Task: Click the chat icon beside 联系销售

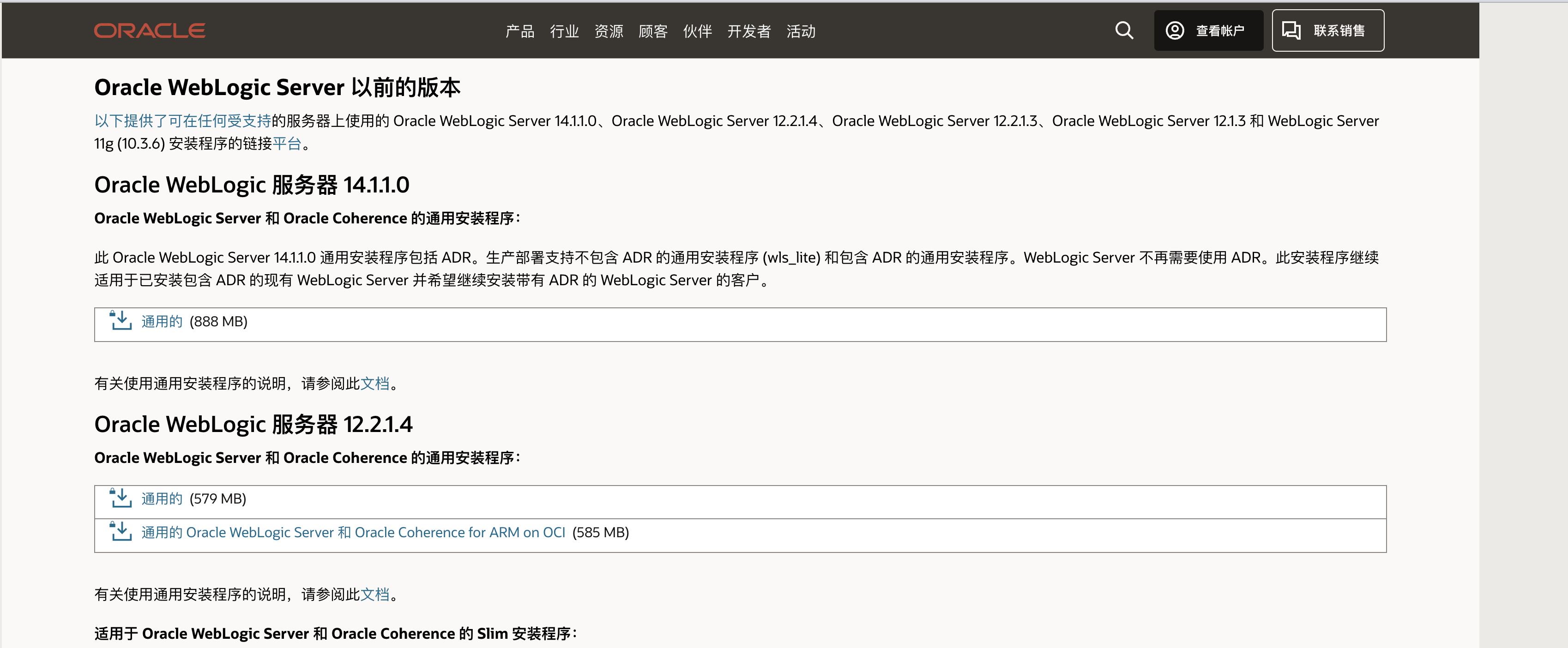Action: pos(1291,30)
